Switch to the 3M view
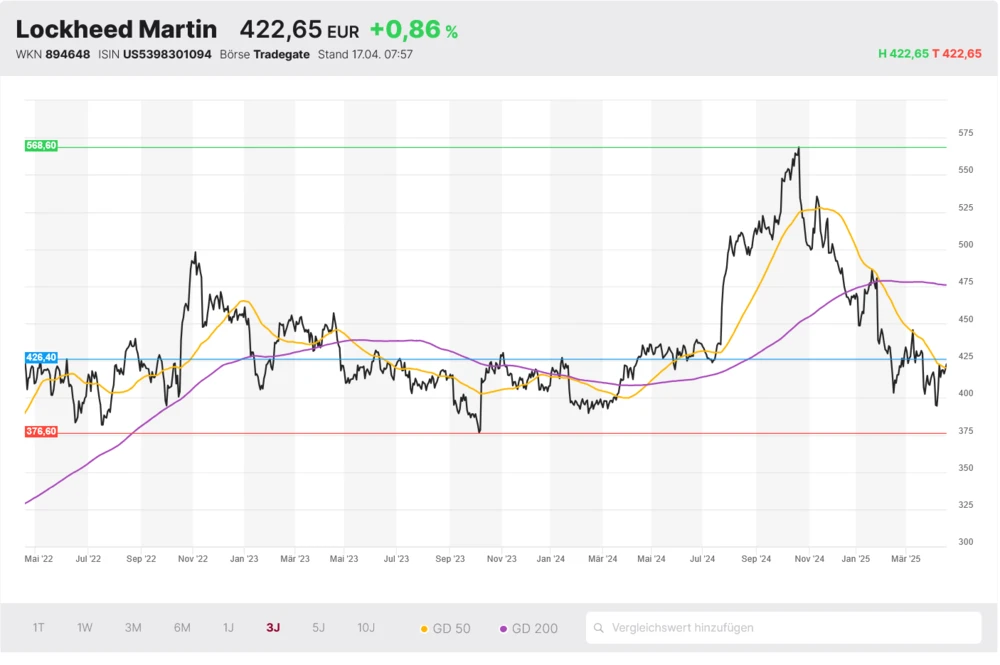 (132, 628)
